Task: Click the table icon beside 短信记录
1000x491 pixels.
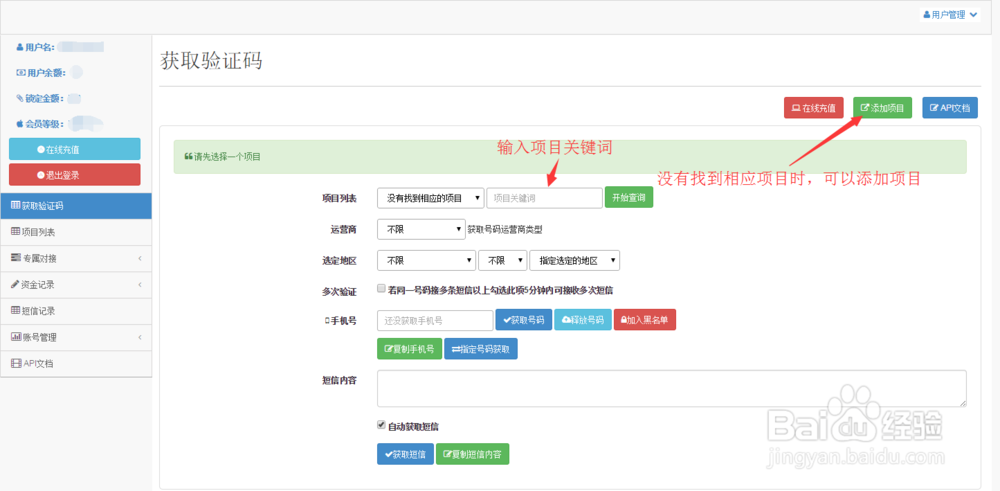Action: 16,310
